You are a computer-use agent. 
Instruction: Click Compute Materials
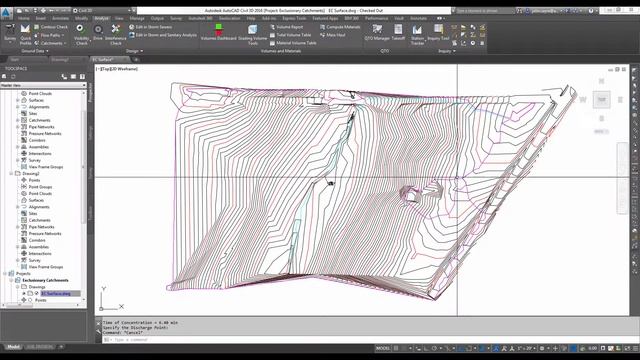(x=340, y=27)
